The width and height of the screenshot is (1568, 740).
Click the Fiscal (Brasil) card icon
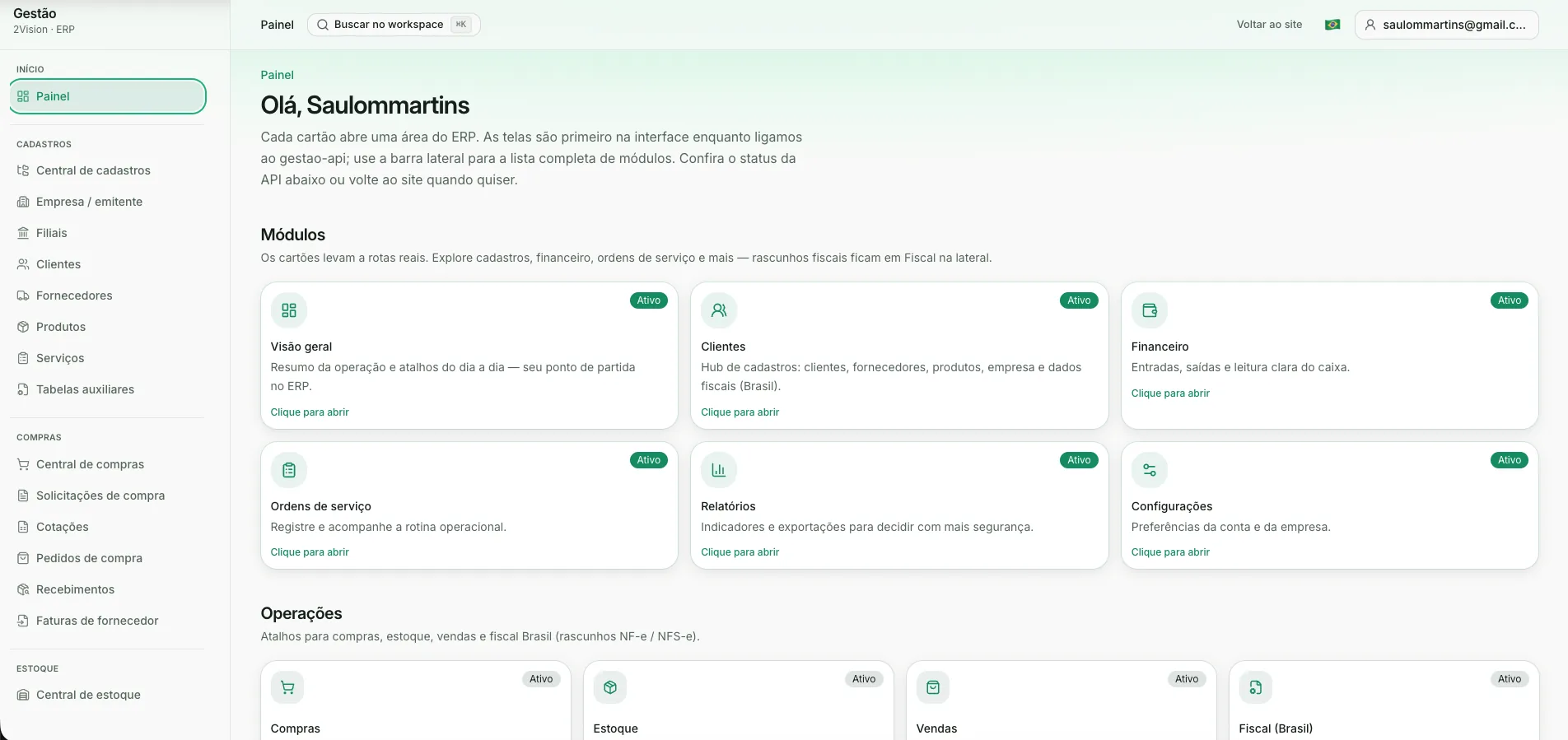tap(1256, 687)
